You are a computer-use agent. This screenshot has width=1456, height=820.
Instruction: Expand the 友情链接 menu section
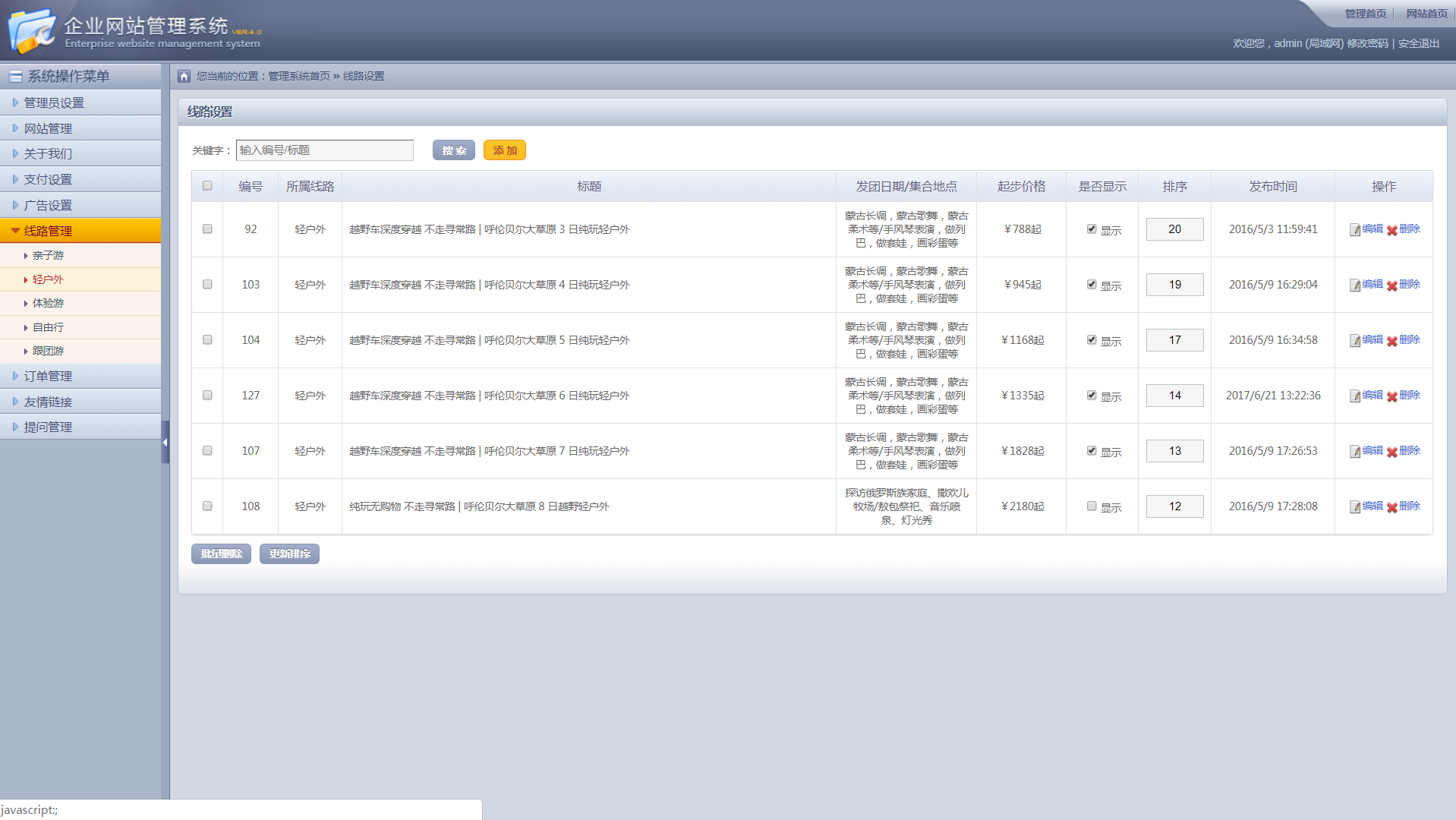(x=80, y=402)
